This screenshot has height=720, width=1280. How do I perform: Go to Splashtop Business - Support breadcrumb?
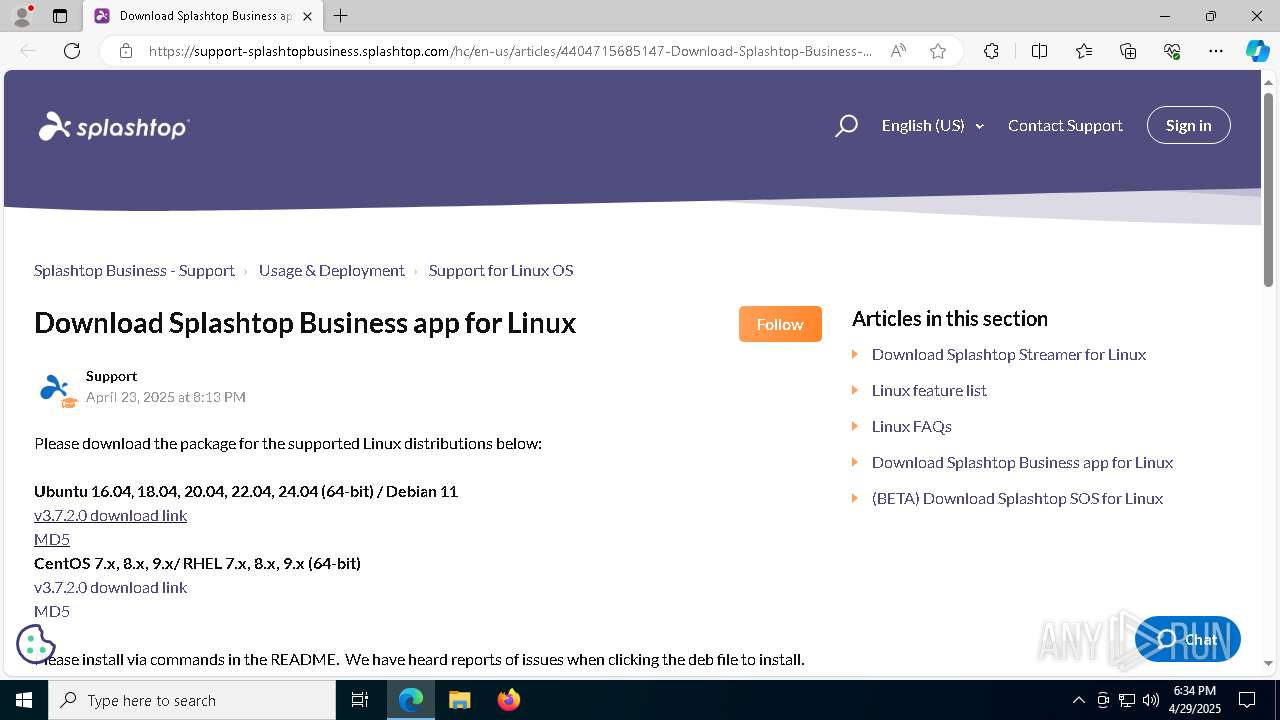click(134, 271)
